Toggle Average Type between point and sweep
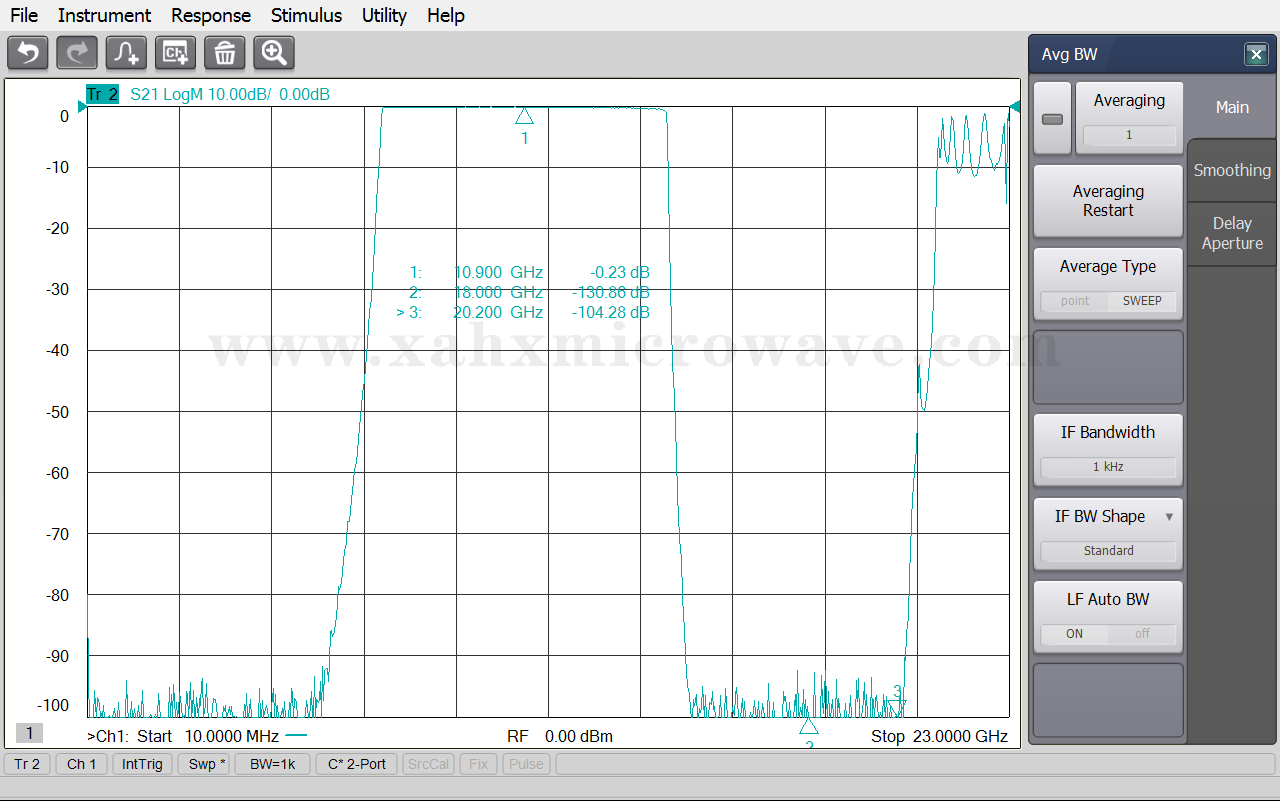 (1108, 301)
